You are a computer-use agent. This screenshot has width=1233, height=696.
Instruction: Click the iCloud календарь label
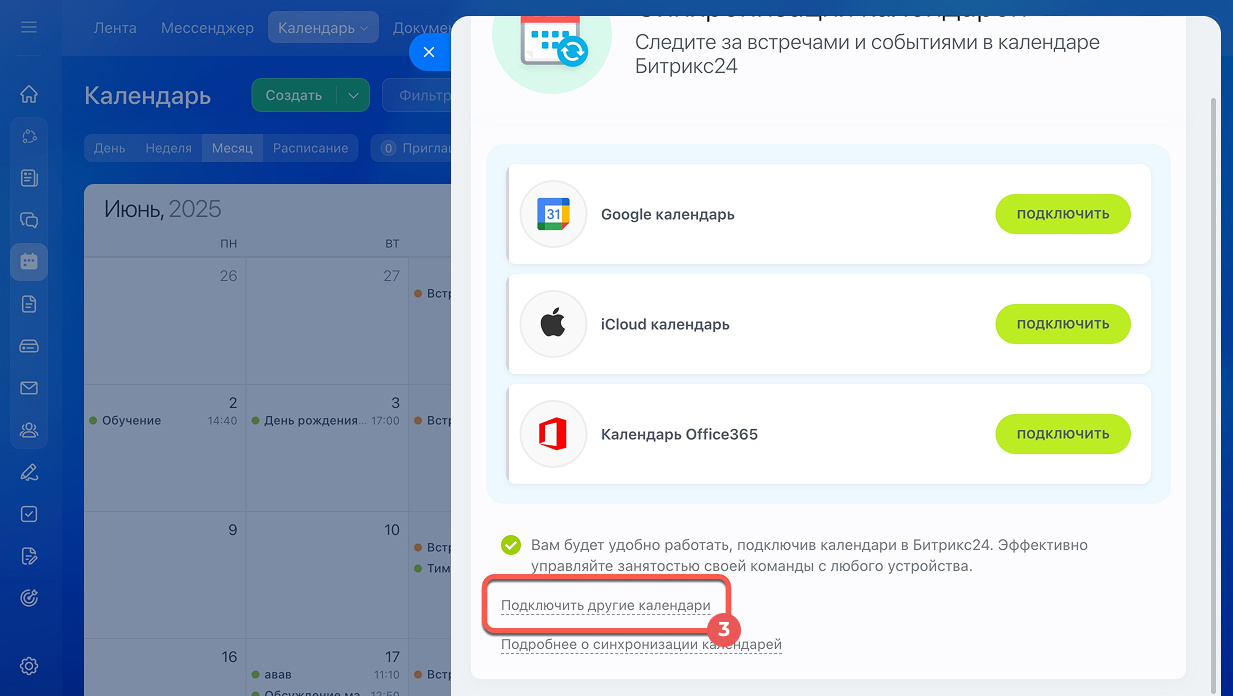(x=665, y=324)
